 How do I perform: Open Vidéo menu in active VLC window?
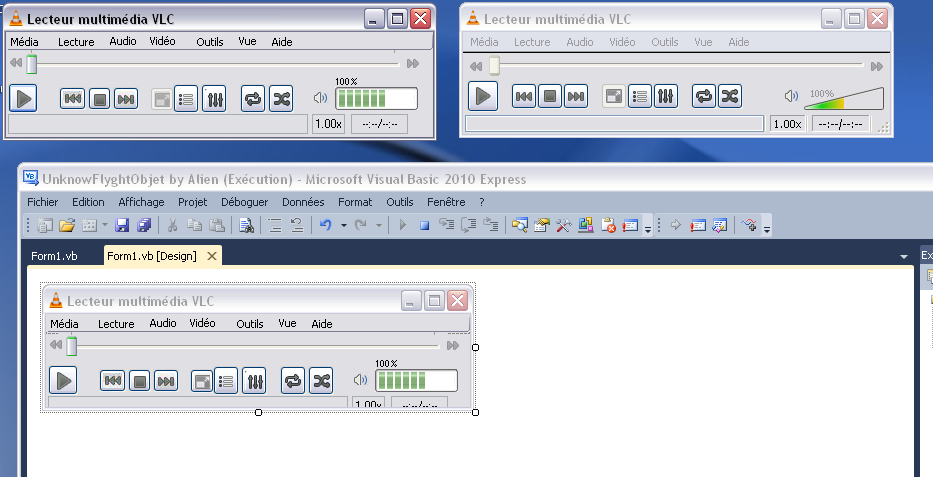[x=162, y=41]
